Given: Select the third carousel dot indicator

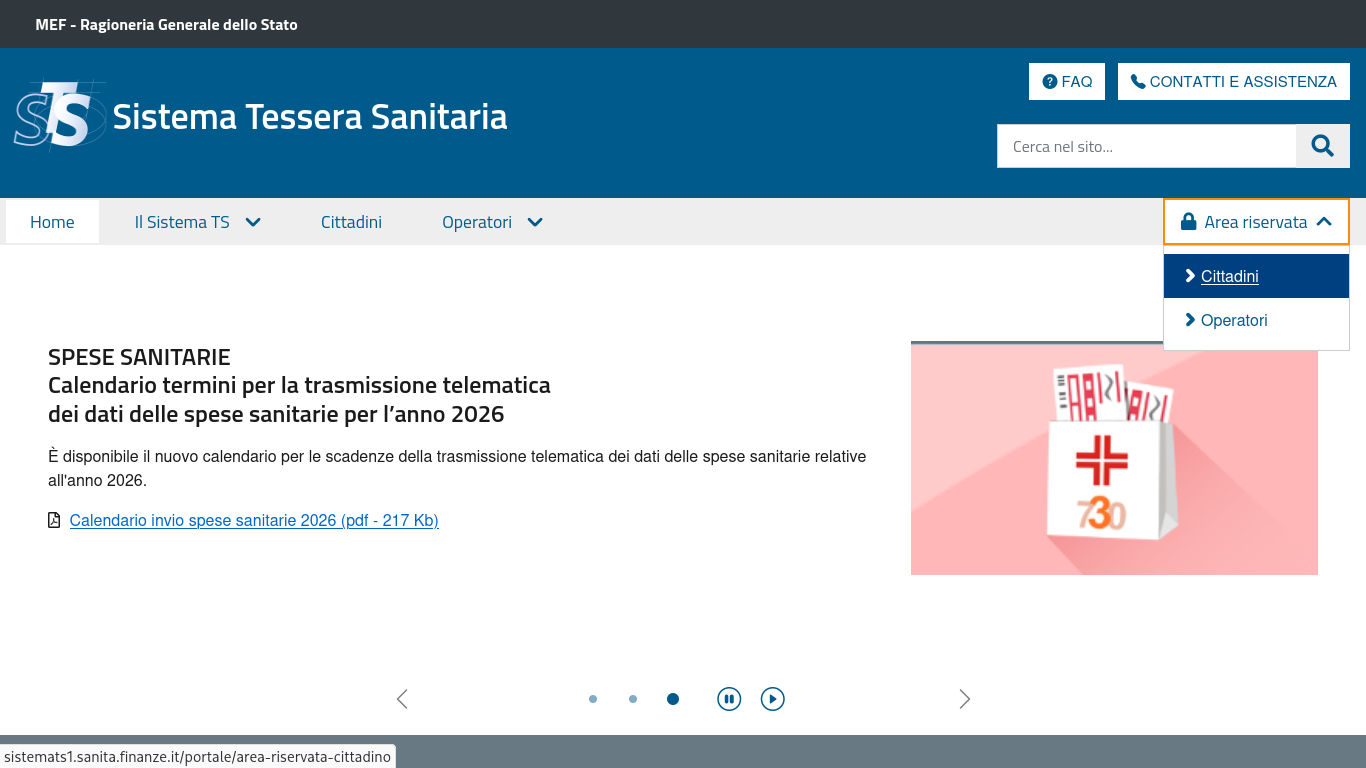Looking at the screenshot, I should pyautogui.click(x=673, y=699).
